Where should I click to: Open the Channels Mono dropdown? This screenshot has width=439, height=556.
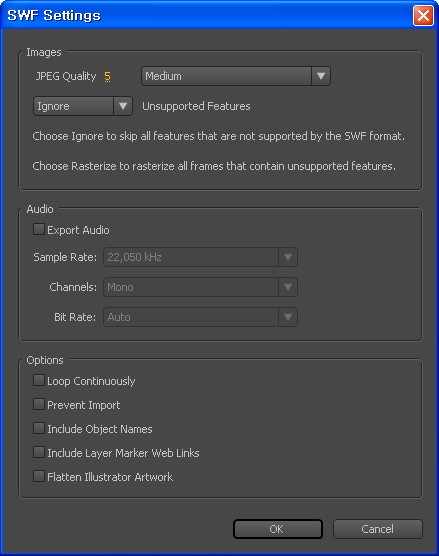[200, 287]
